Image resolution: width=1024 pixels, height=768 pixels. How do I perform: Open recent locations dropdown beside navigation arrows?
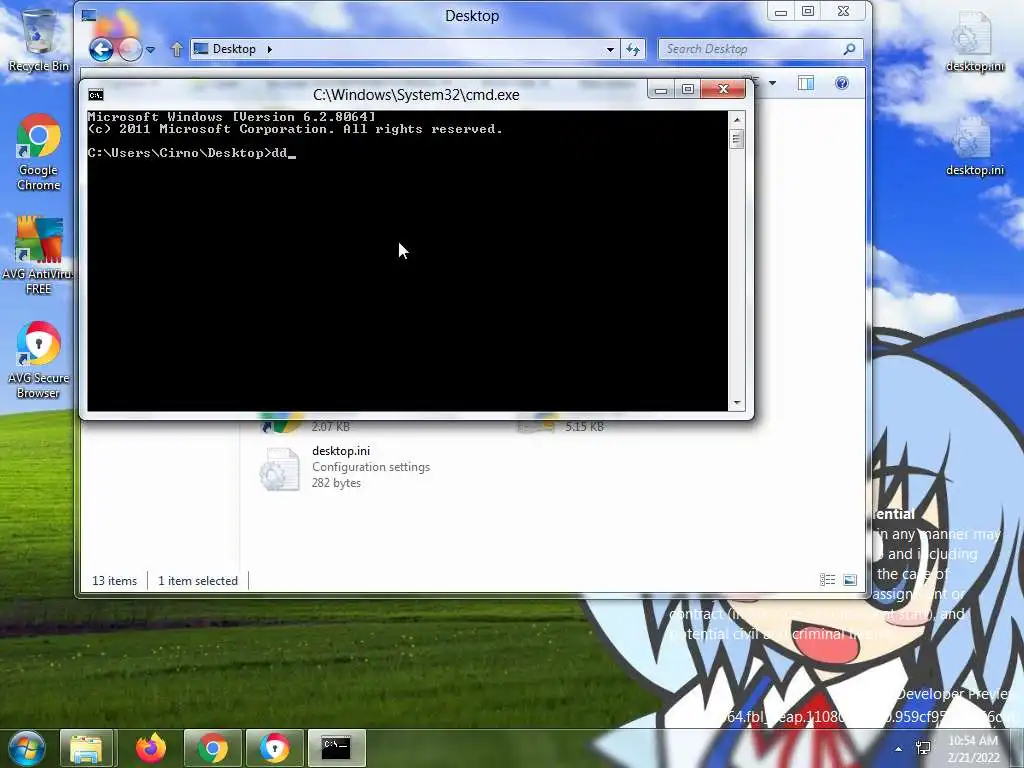[x=150, y=50]
